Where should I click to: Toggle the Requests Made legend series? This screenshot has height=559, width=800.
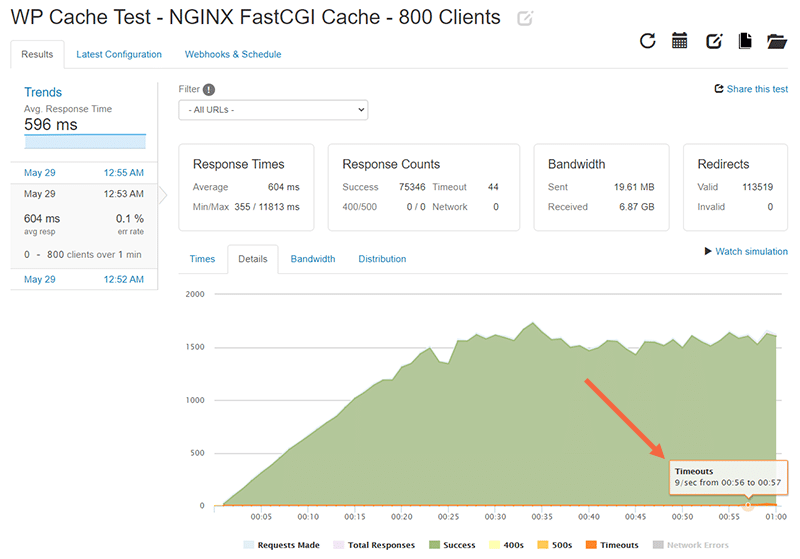pos(282,545)
